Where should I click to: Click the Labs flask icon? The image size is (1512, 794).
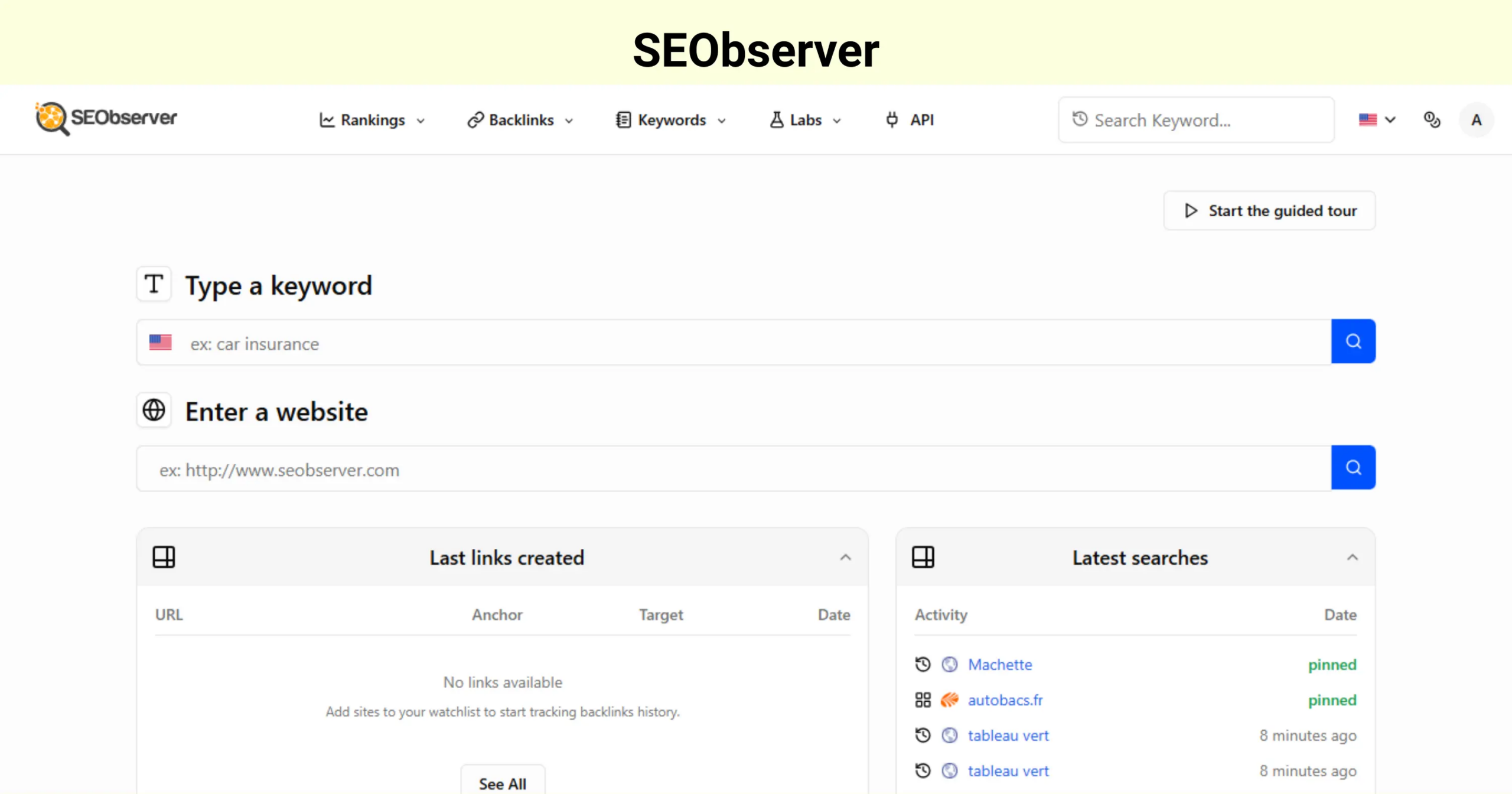[777, 120]
